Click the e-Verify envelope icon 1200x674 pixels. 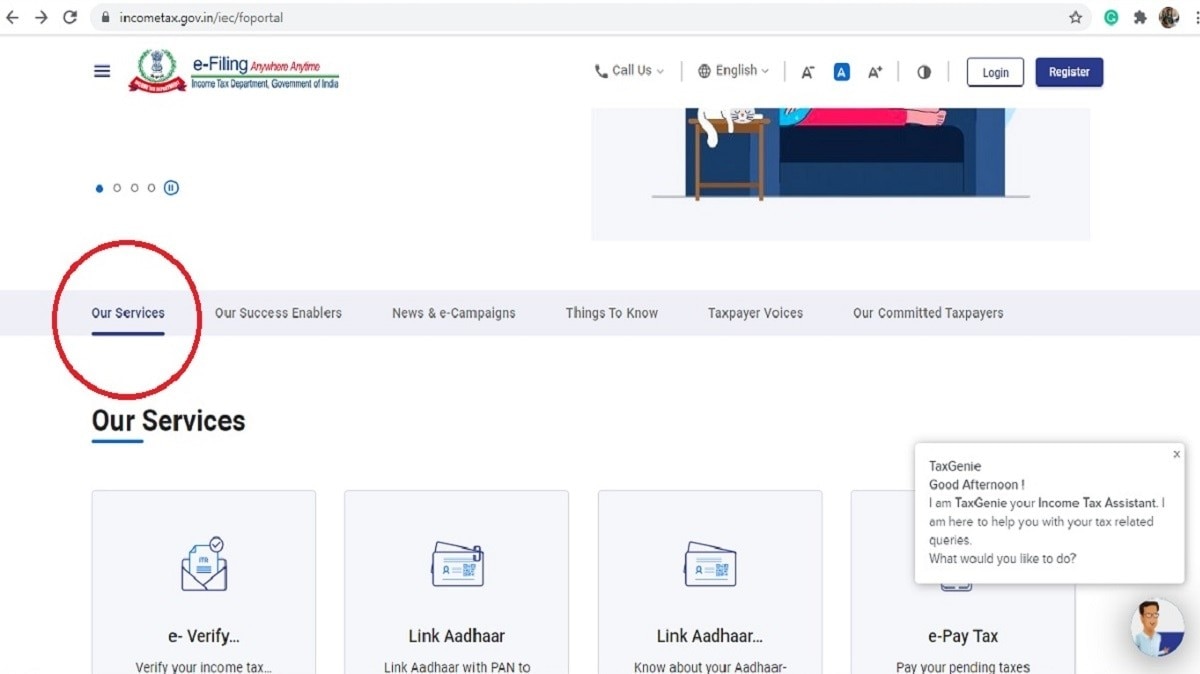pos(203,565)
